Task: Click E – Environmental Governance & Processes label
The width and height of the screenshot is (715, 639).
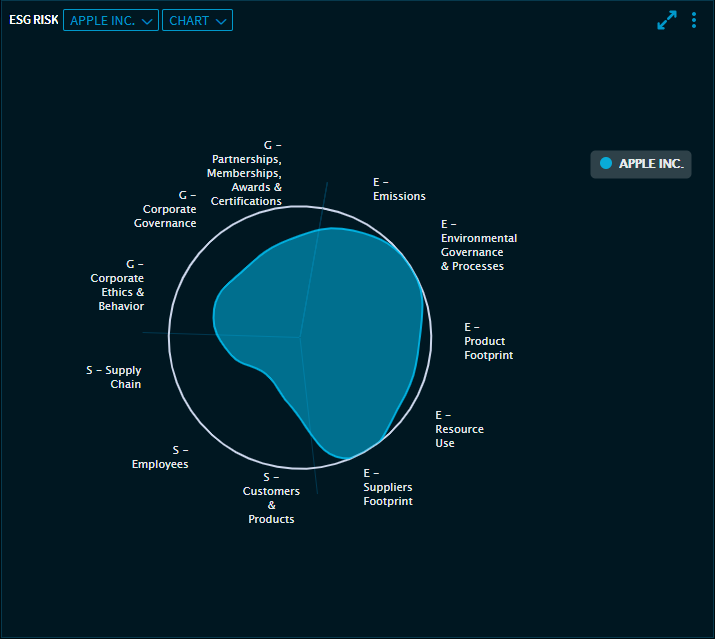Action: [x=479, y=245]
